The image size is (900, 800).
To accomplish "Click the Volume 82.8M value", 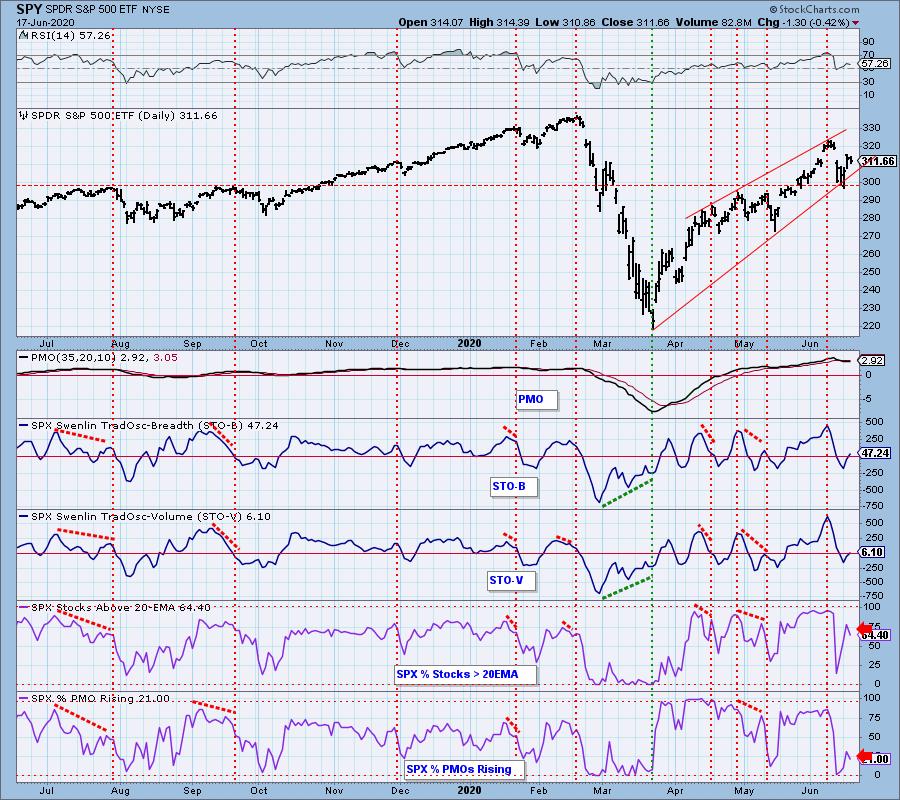I will (x=714, y=22).
